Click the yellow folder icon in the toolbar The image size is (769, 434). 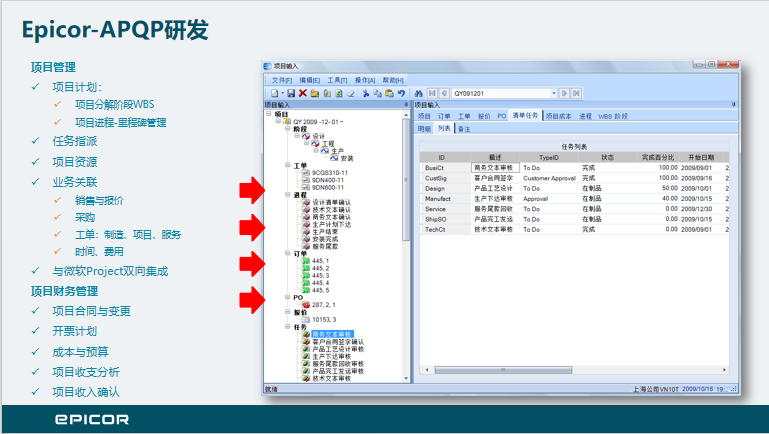[x=315, y=93]
